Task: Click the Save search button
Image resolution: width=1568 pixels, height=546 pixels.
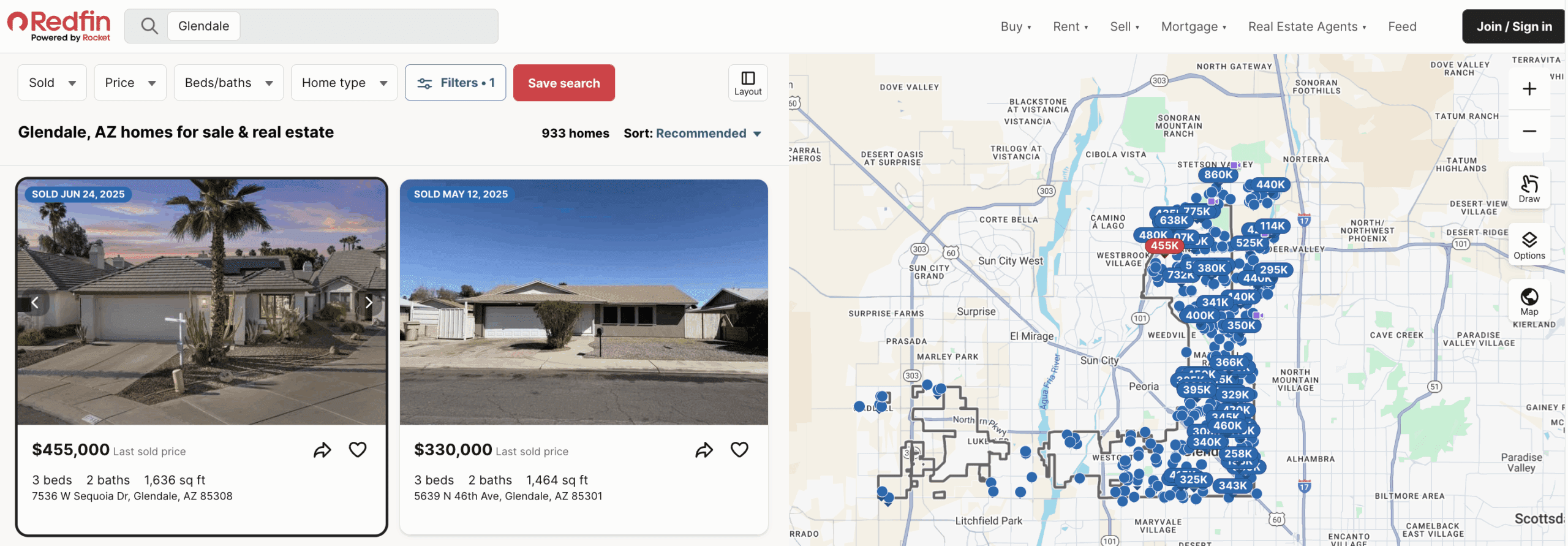Action: click(x=563, y=83)
